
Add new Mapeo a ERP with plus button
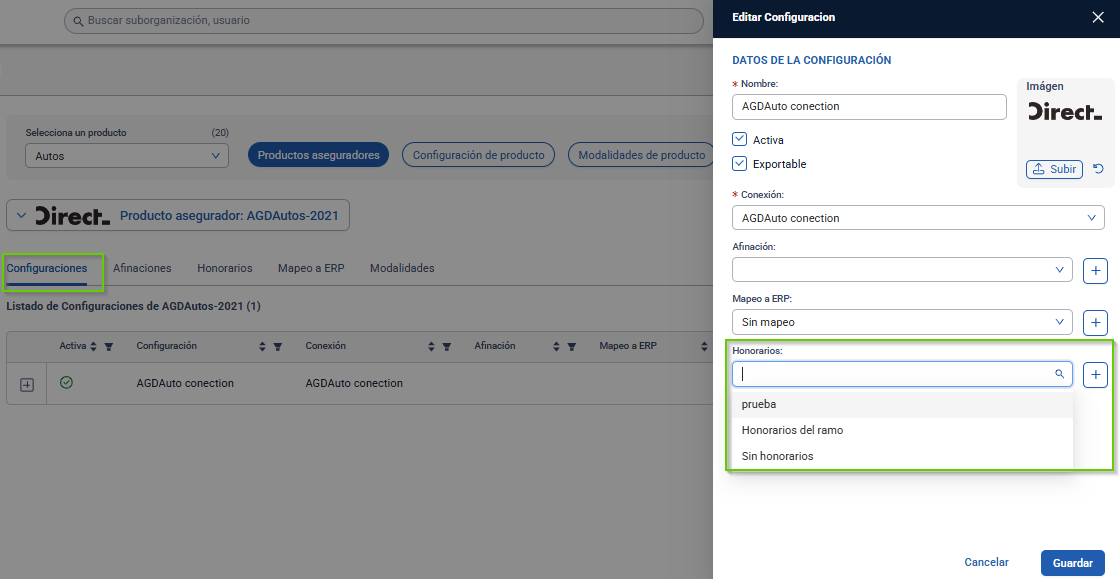pyautogui.click(x=1095, y=323)
